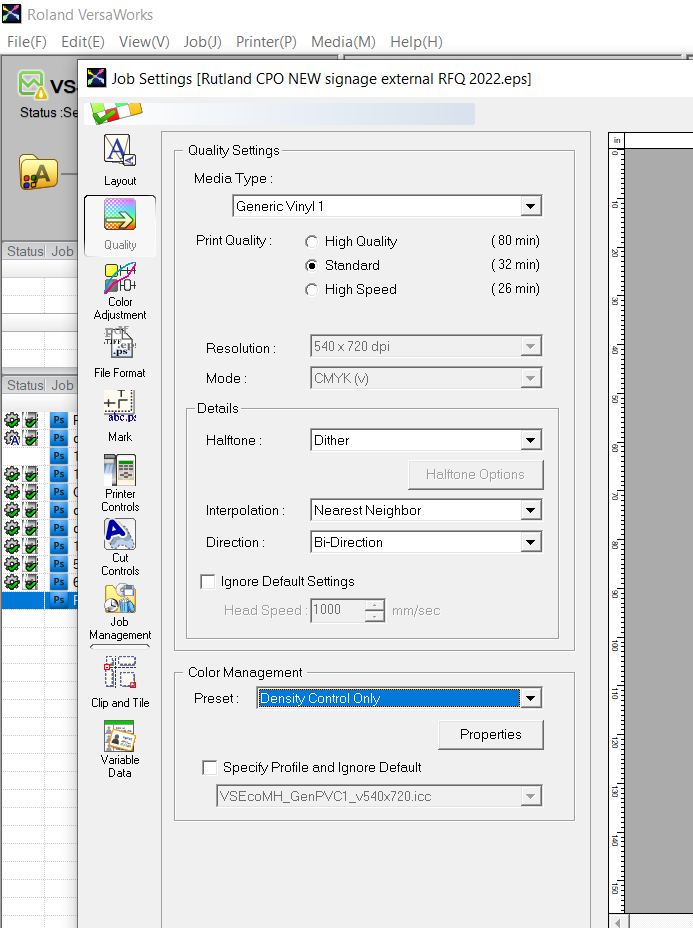The height and width of the screenshot is (928, 693).
Task: Toggle Ignore Default Settings checkbox
Action: (208, 581)
